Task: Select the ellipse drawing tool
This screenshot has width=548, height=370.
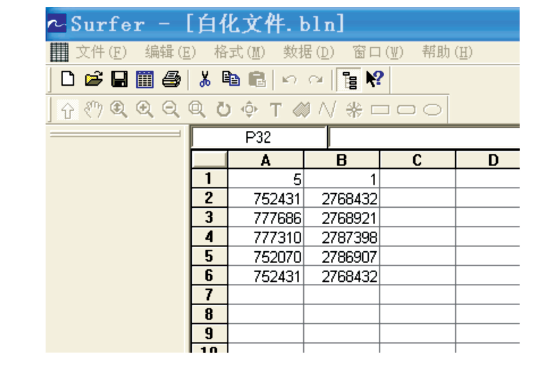Action: [432, 110]
